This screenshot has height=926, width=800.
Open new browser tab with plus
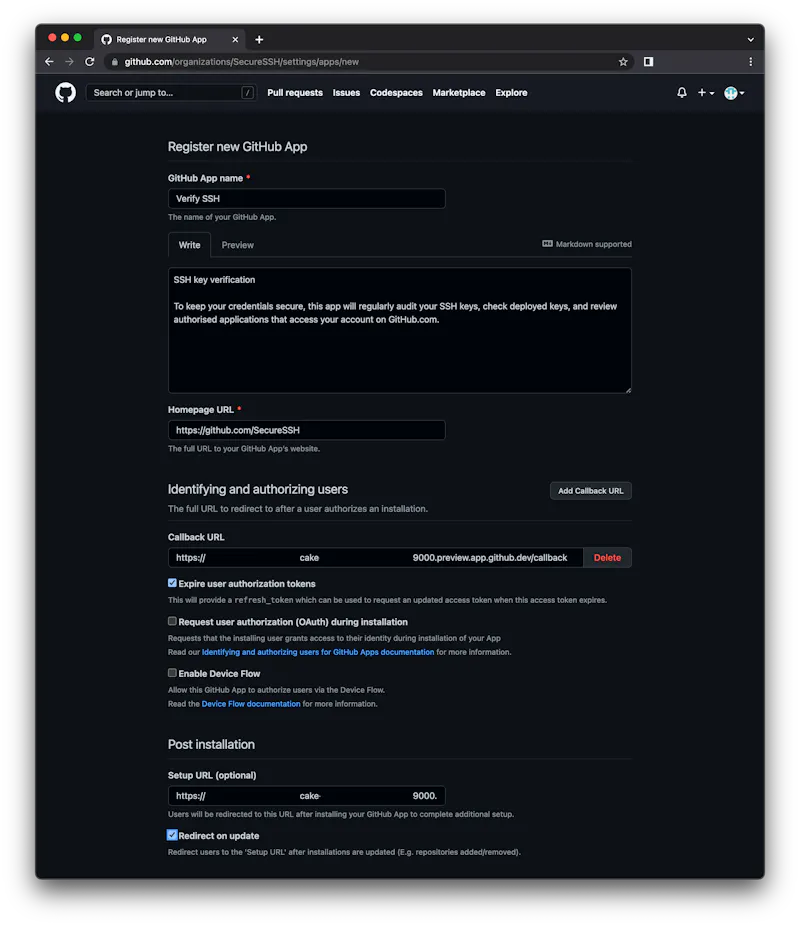tap(259, 40)
